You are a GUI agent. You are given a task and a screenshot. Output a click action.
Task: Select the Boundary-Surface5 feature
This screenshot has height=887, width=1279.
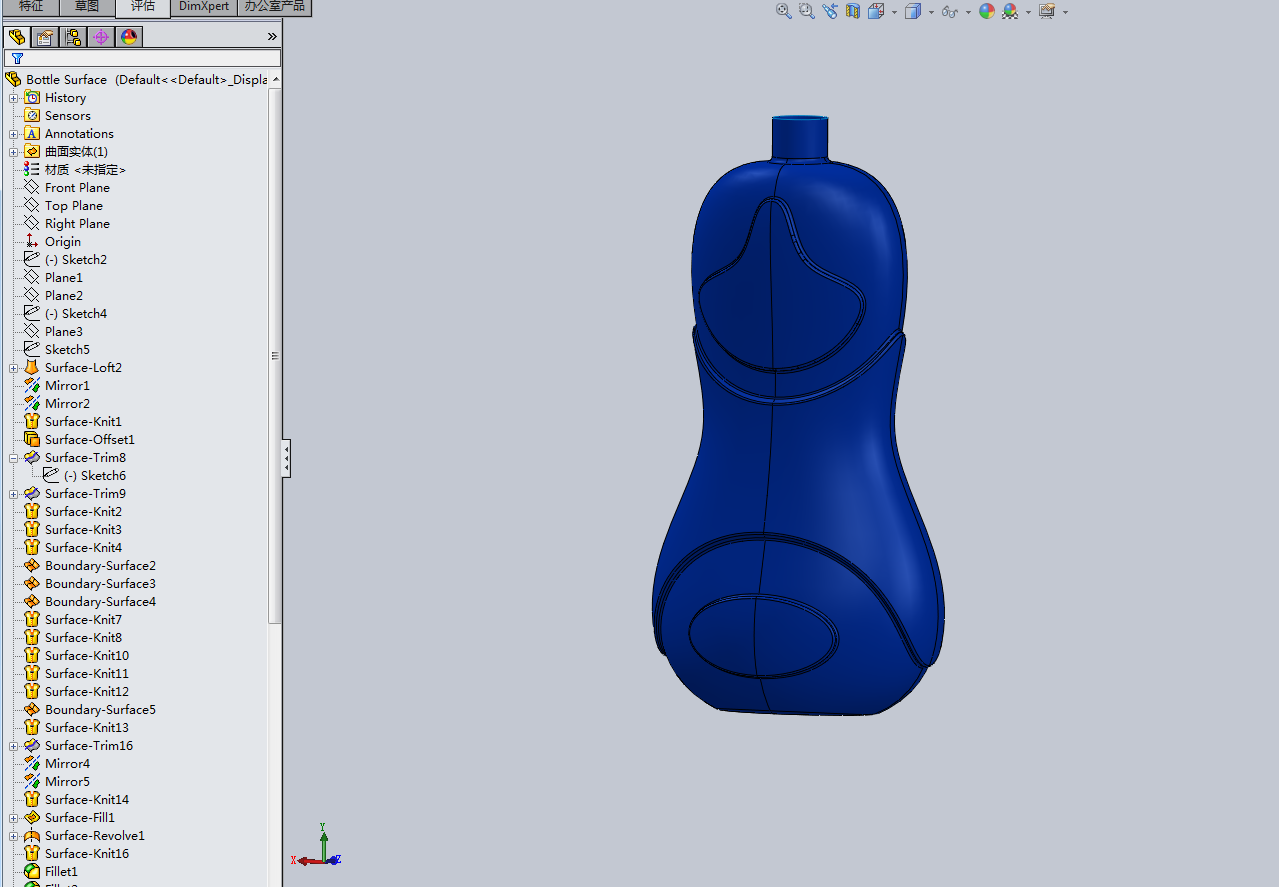tap(100, 710)
